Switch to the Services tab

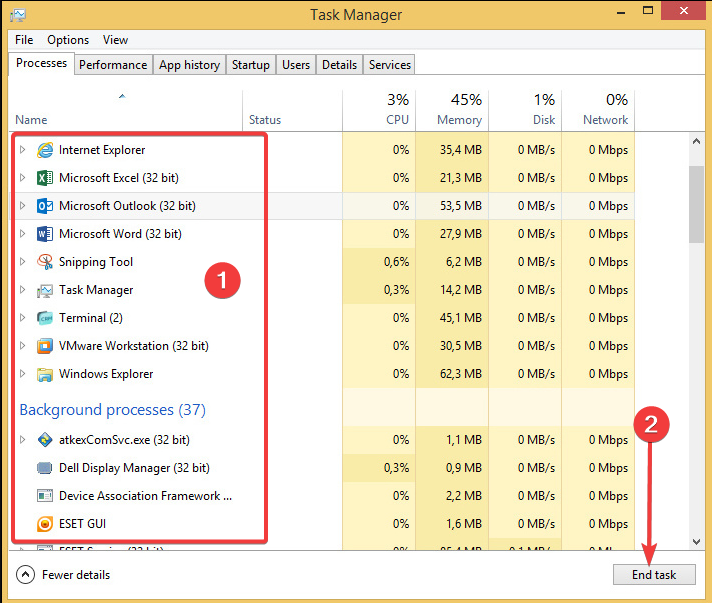click(390, 64)
